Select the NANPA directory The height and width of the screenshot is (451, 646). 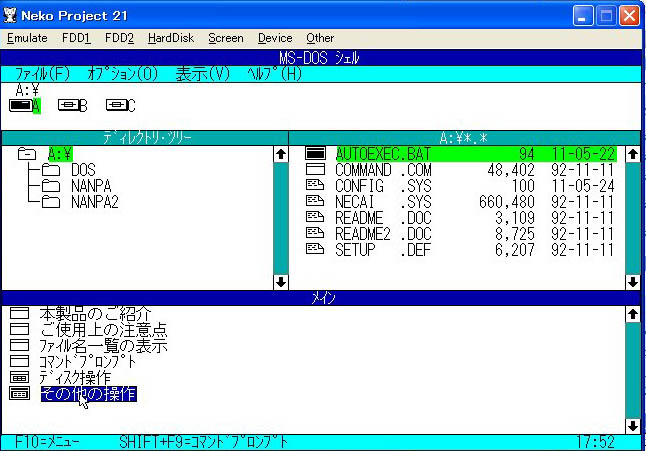pyautogui.click(x=91, y=186)
